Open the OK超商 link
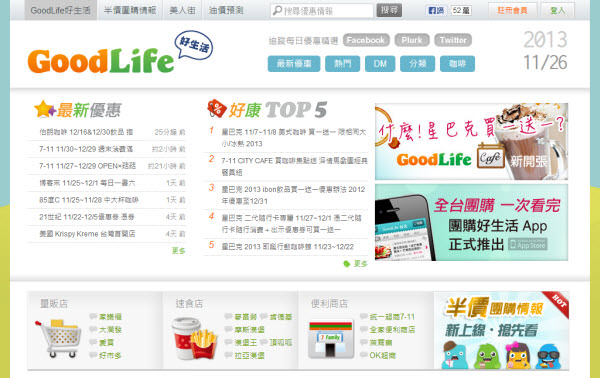This screenshot has height=378, width=600. pyautogui.click(x=383, y=355)
